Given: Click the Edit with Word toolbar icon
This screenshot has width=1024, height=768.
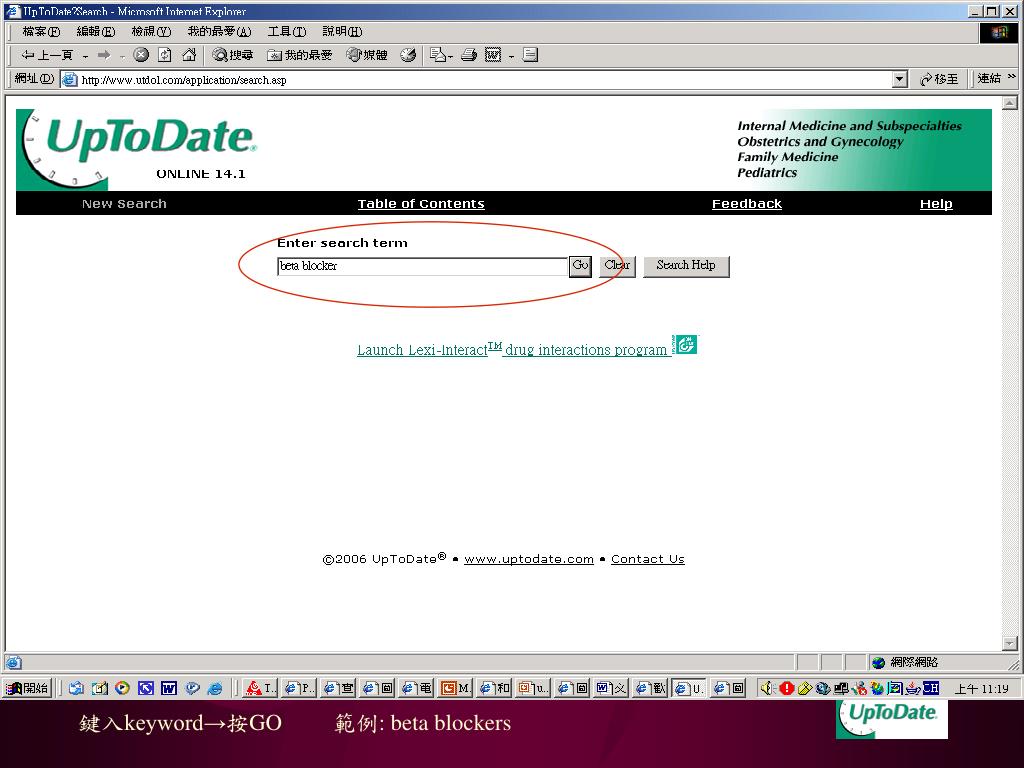Looking at the screenshot, I should [493, 56].
